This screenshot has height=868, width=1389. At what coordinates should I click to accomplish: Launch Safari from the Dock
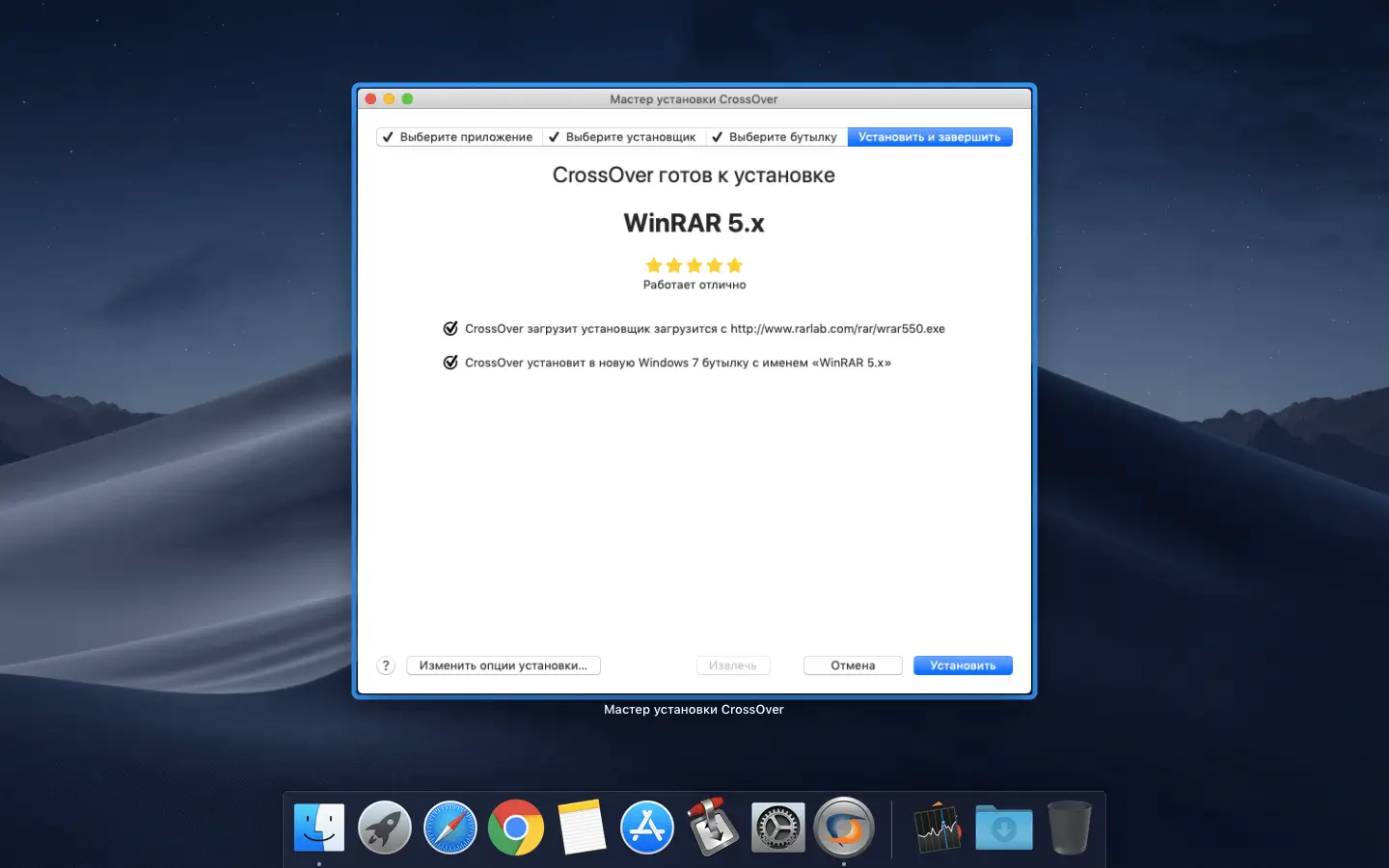pos(450,827)
